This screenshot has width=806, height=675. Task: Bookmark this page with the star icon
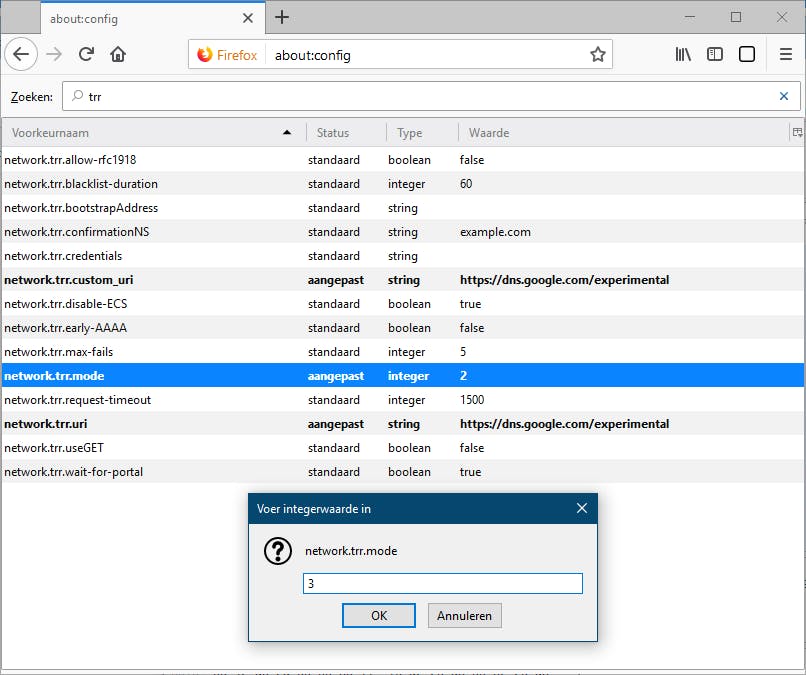[x=597, y=54]
